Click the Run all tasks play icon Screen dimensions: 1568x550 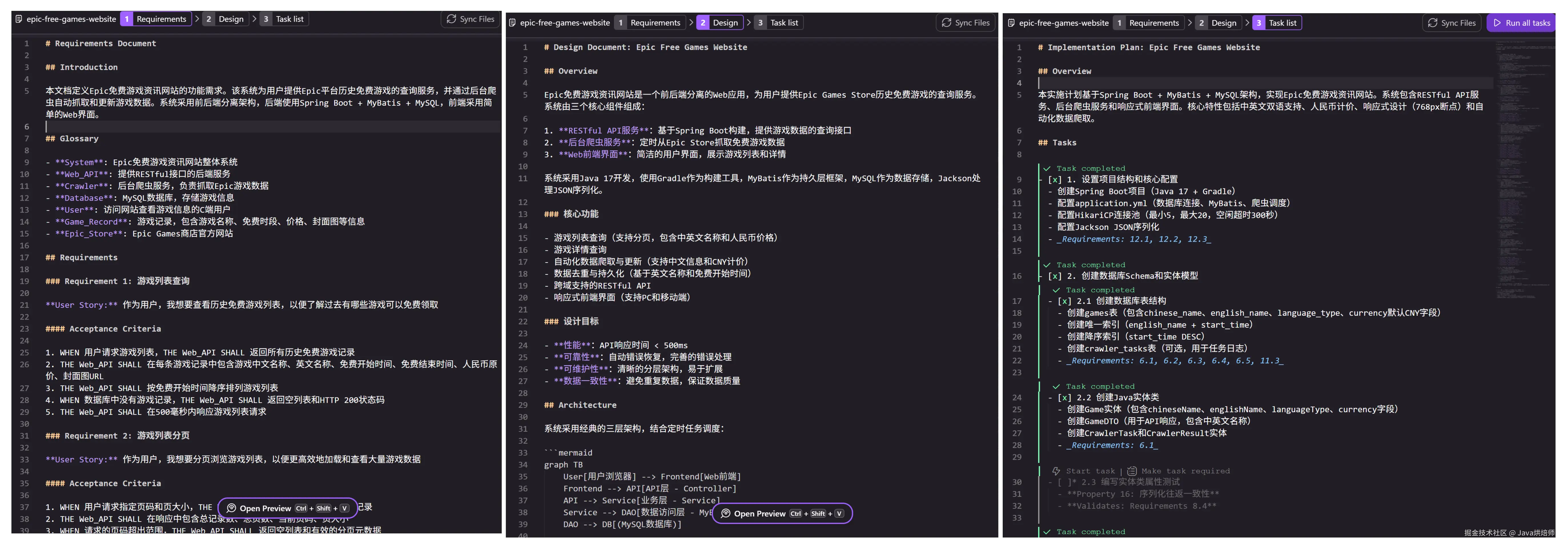point(1497,23)
